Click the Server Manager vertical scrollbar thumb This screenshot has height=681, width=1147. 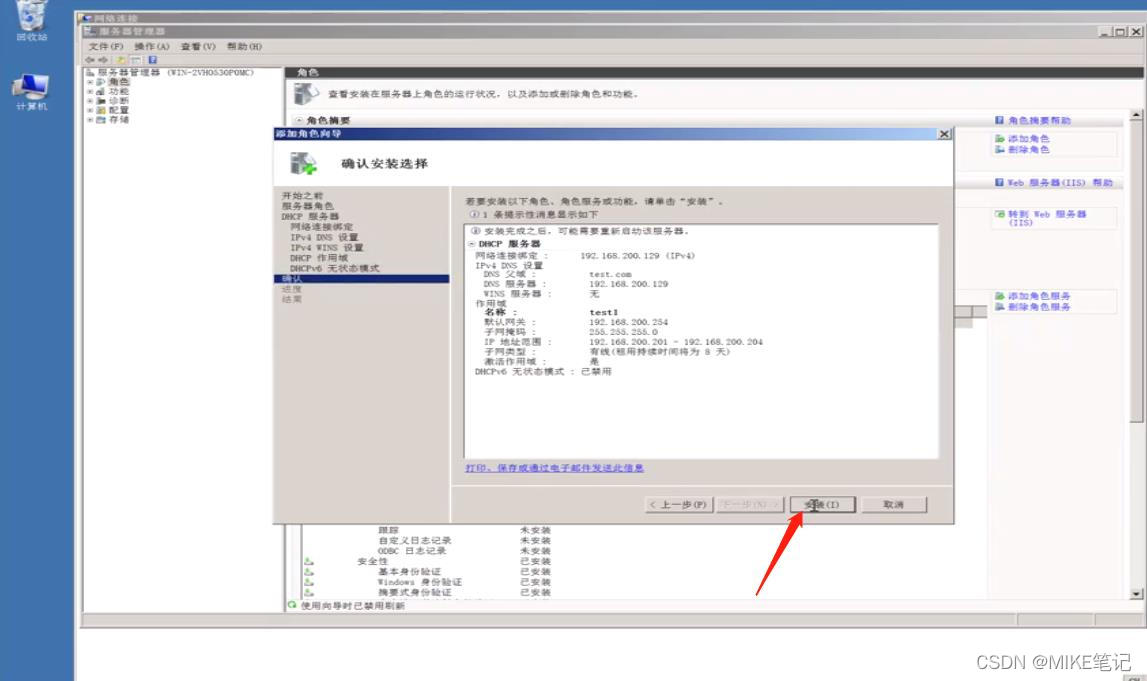coord(1136,271)
